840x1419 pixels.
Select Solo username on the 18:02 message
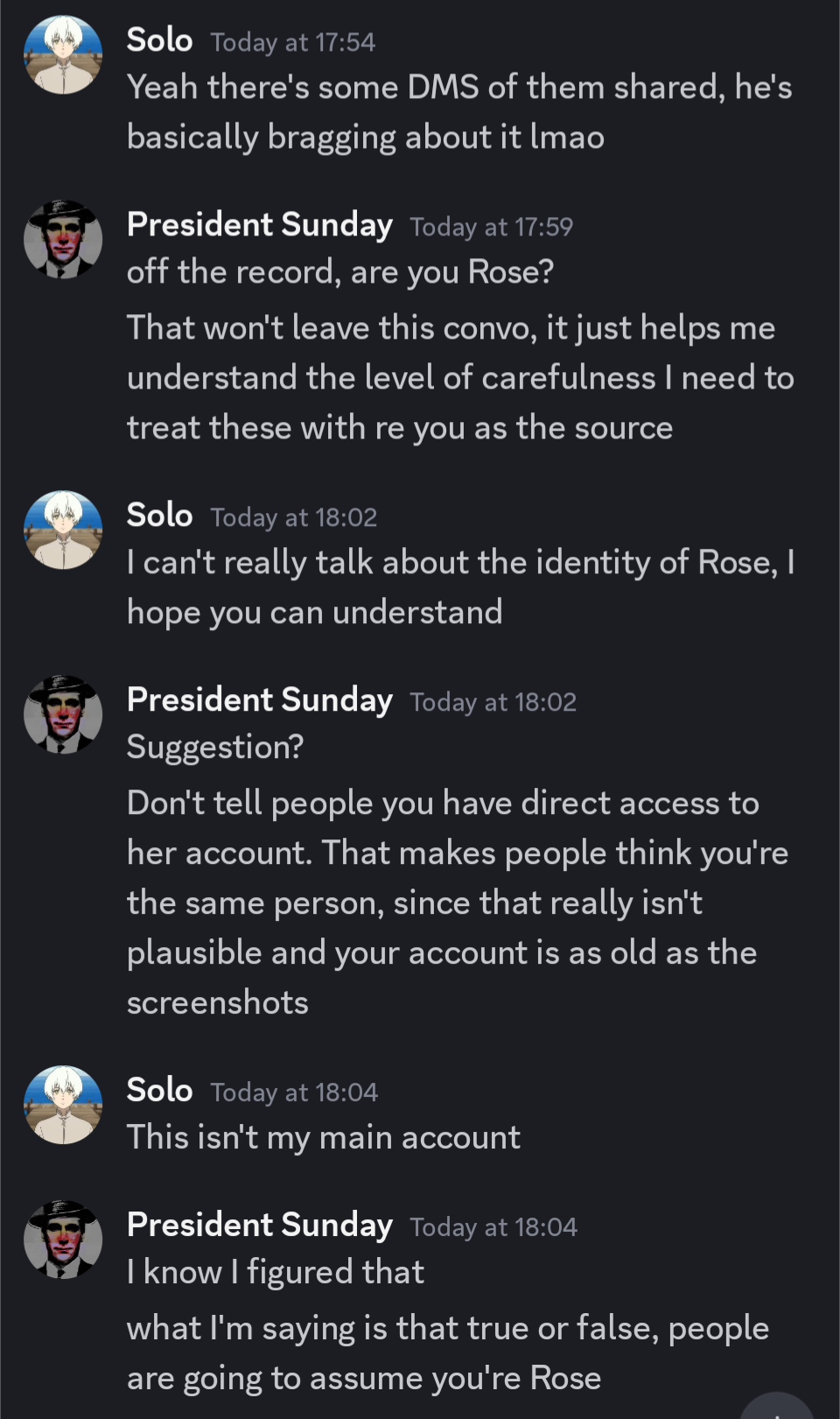coord(159,516)
